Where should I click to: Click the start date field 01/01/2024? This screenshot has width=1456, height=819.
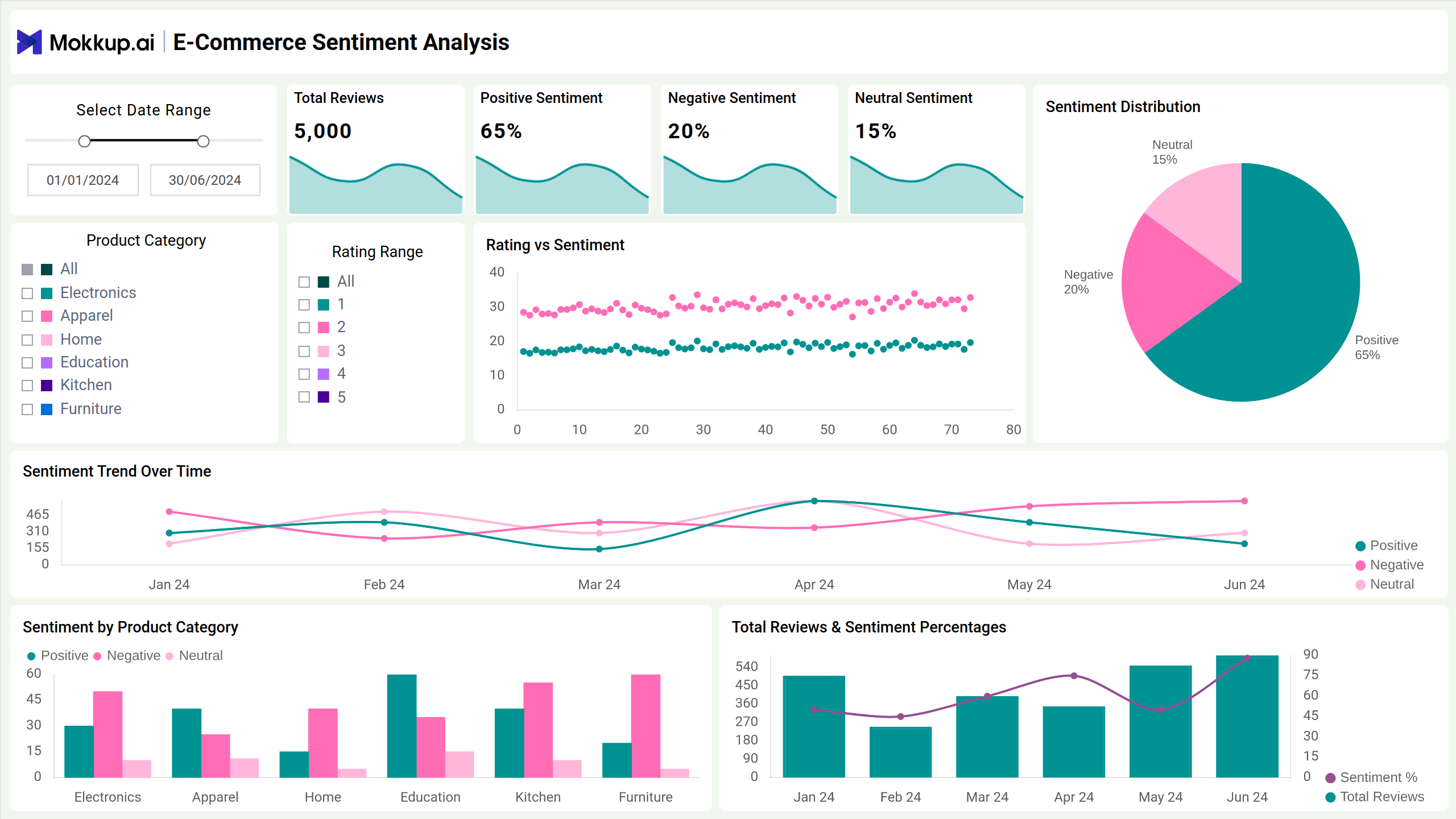(x=83, y=180)
